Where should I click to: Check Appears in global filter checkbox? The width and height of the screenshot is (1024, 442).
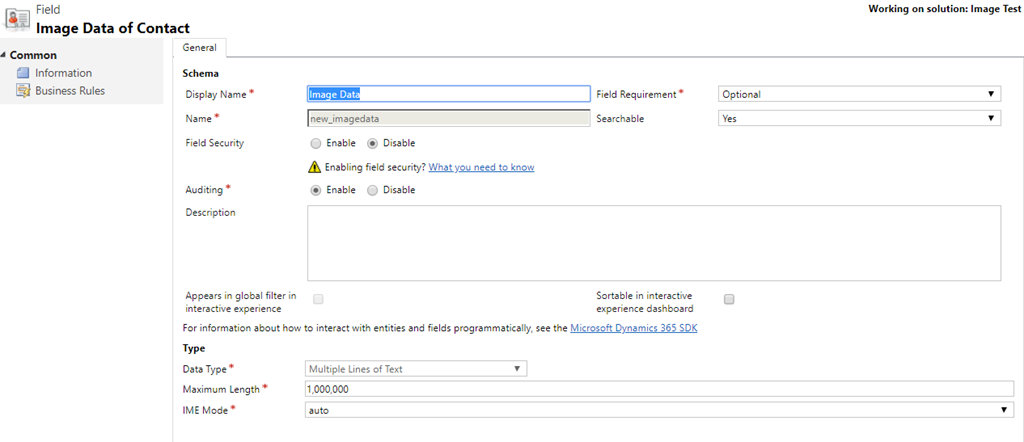coord(318,299)
